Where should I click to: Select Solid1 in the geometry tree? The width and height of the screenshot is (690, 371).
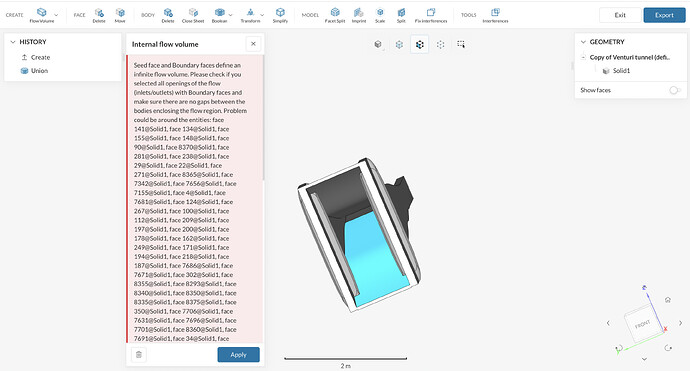point(621,70)
